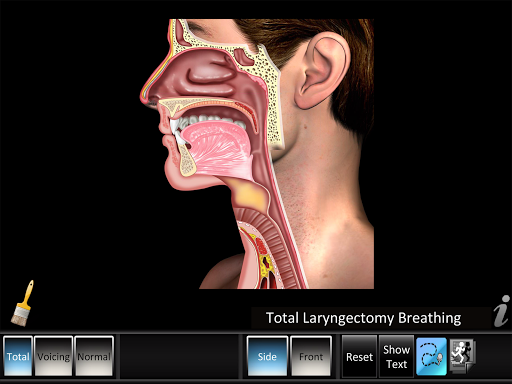Select the Side view
The image size is (512, 384).
[267, 356]
